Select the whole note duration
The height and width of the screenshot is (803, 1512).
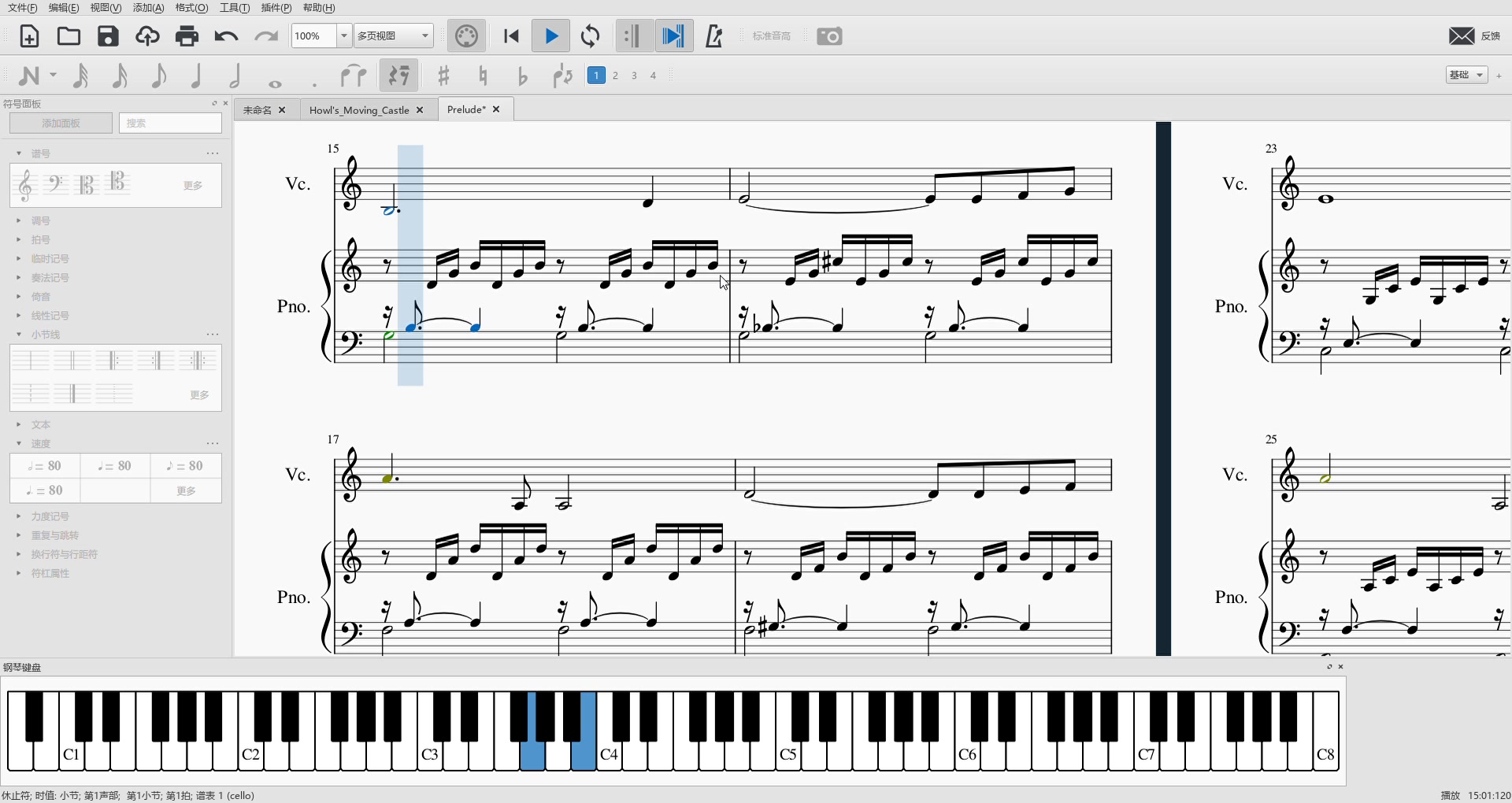275,83
